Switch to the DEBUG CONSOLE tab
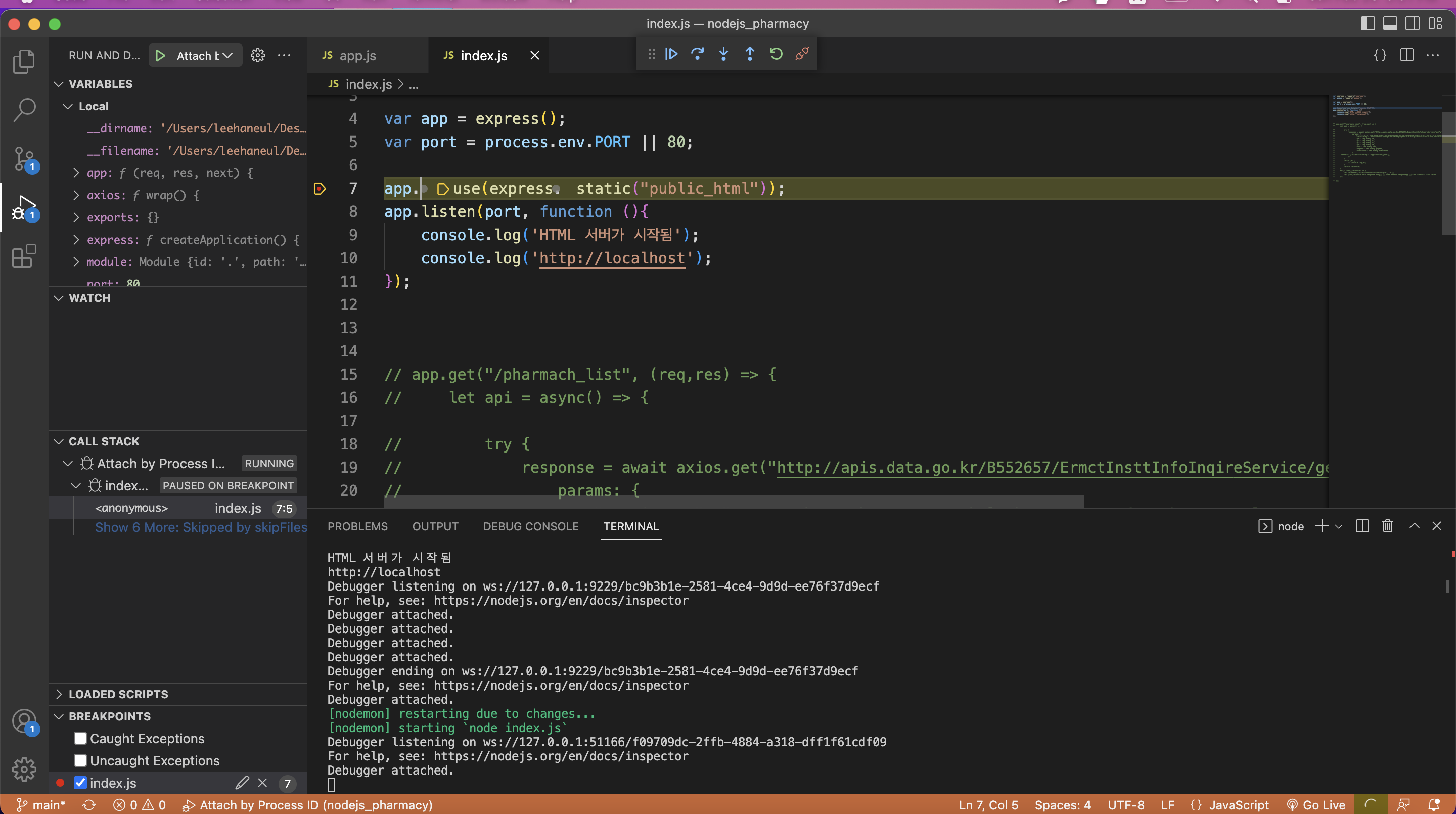This screenshot has height=814, width=1456. [x=531, y=526]
